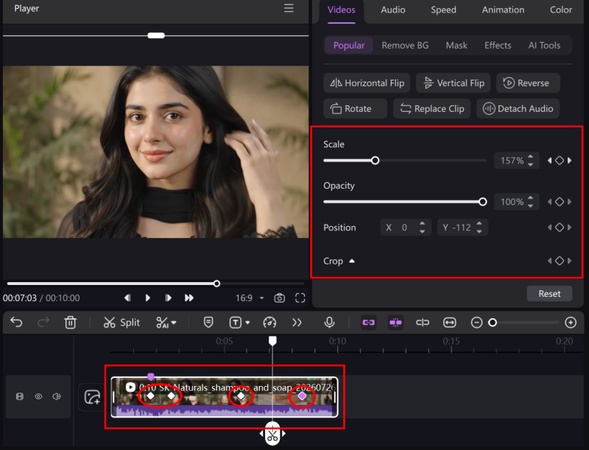The height and width of the screenshot is (450, 589).
Task: Click the redo arrow
Action: [x=43, y=322]
